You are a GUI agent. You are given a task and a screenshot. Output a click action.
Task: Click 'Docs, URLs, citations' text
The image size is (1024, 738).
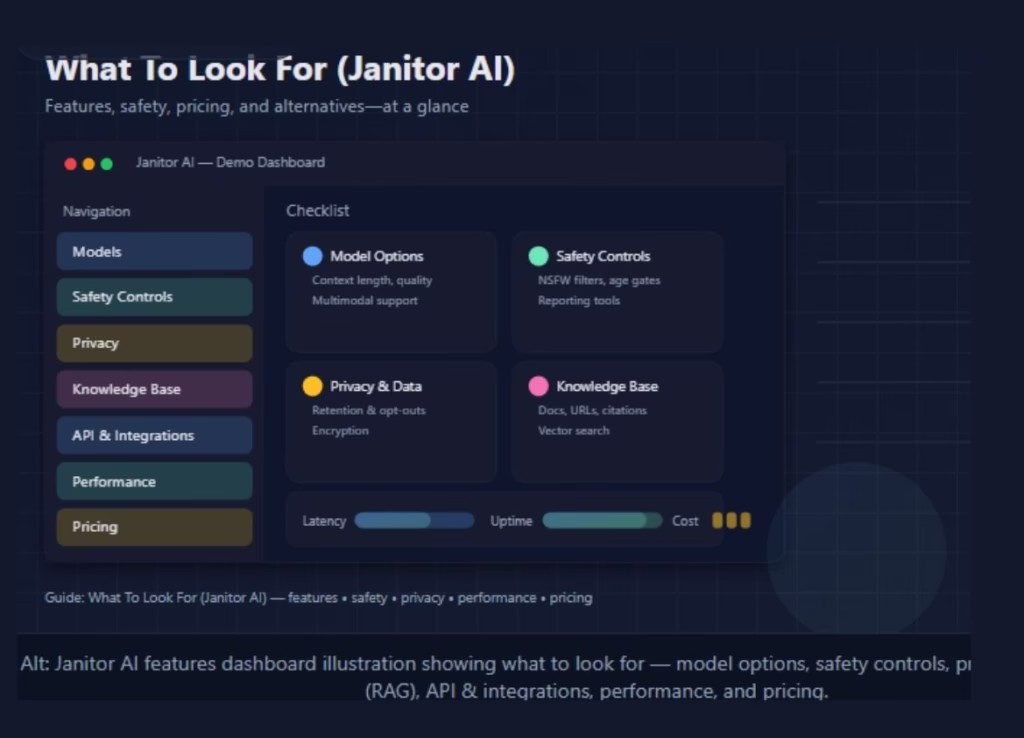point(592,410)
